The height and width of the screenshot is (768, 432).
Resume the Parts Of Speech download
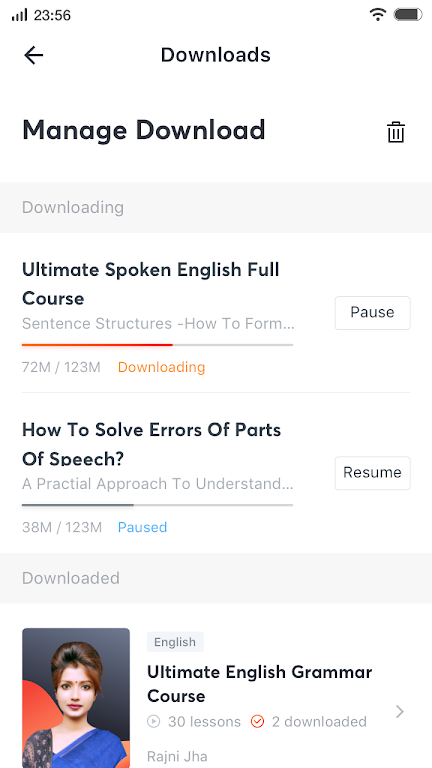[372, 473]
